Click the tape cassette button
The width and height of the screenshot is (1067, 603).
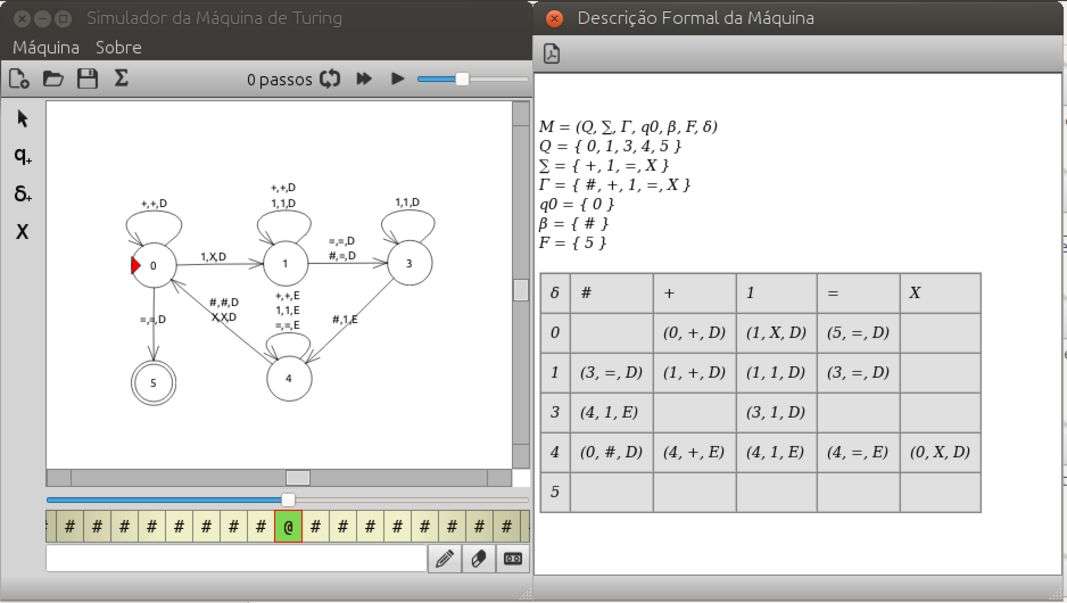pyautogui.click(x=514, y=559)
